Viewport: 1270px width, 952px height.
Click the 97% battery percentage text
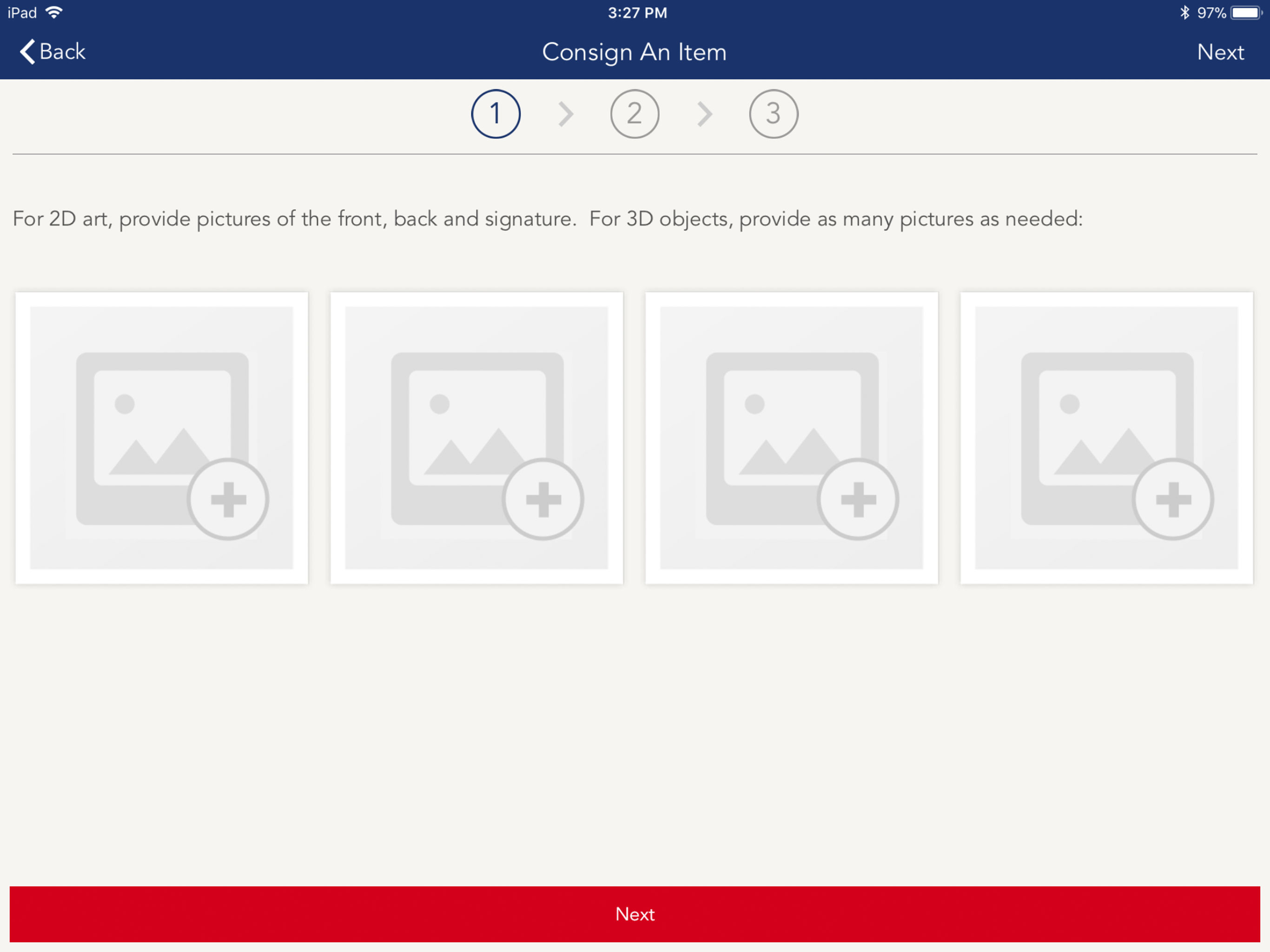tap(1211, 13)
